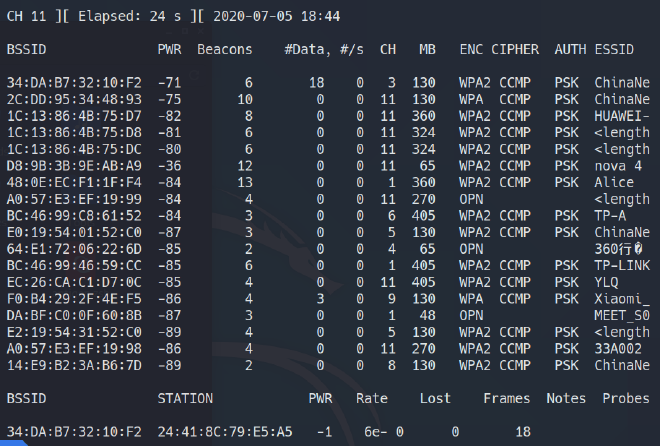Viewport: 660px width, 446px height.
Task: Click the Frames column header
Action: coord(506,398)
